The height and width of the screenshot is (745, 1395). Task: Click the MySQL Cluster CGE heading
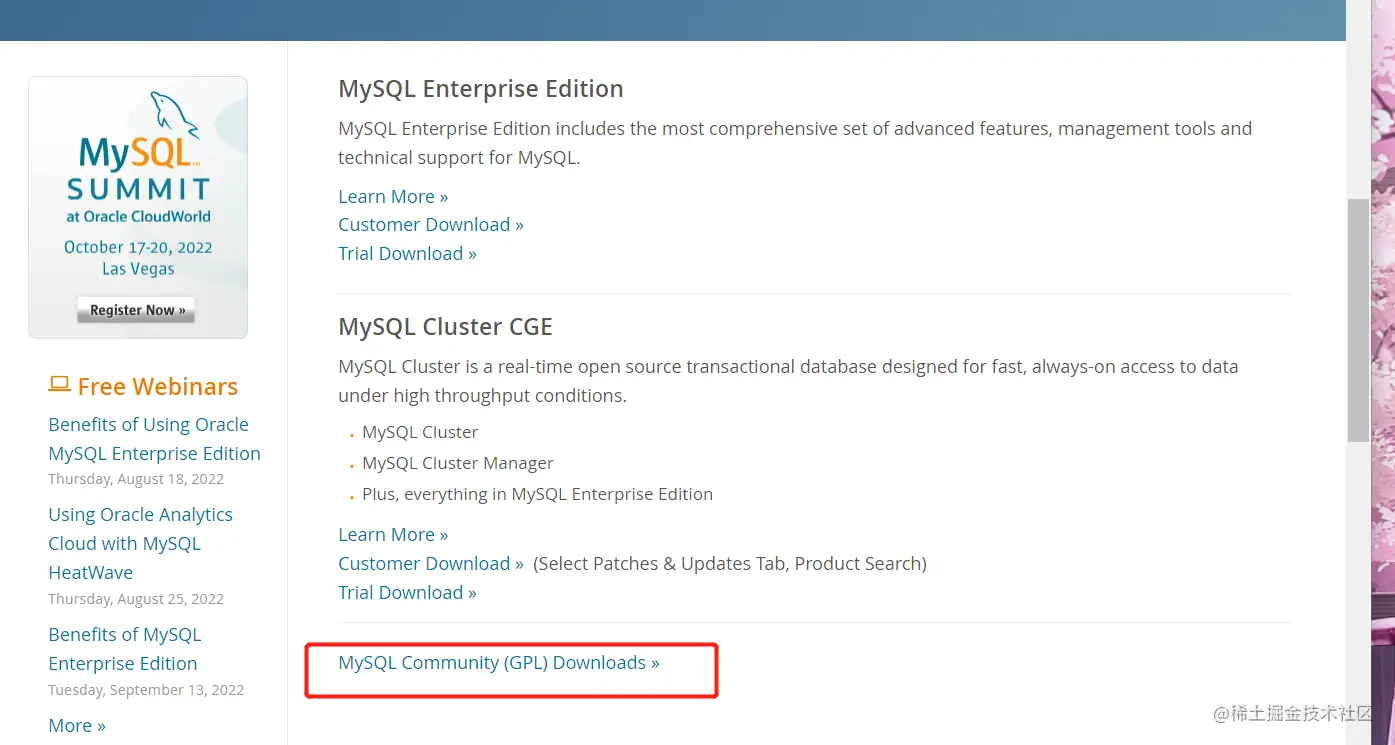point(445,327)
